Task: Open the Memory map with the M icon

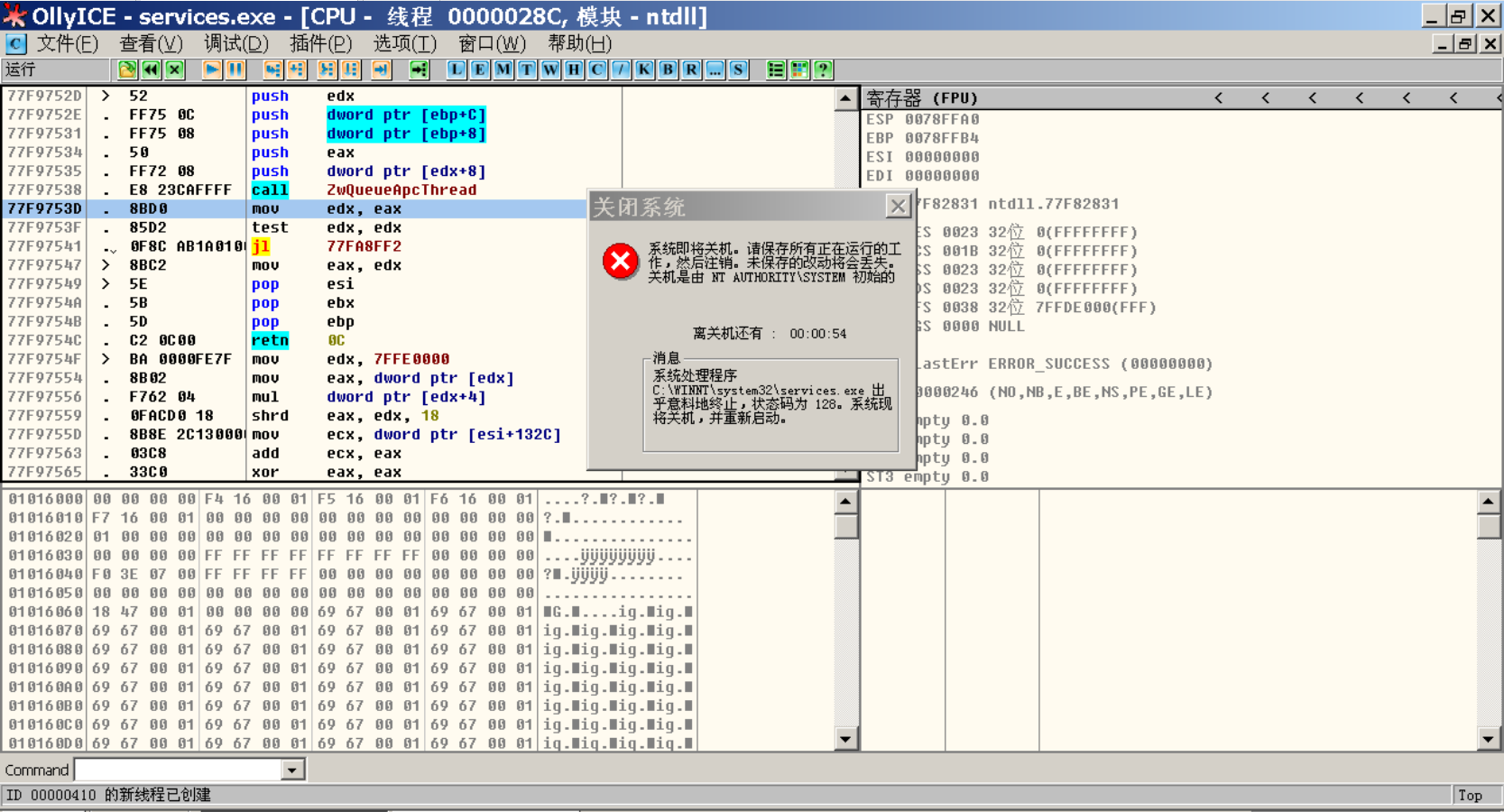Action: click(x=503, y=69)
